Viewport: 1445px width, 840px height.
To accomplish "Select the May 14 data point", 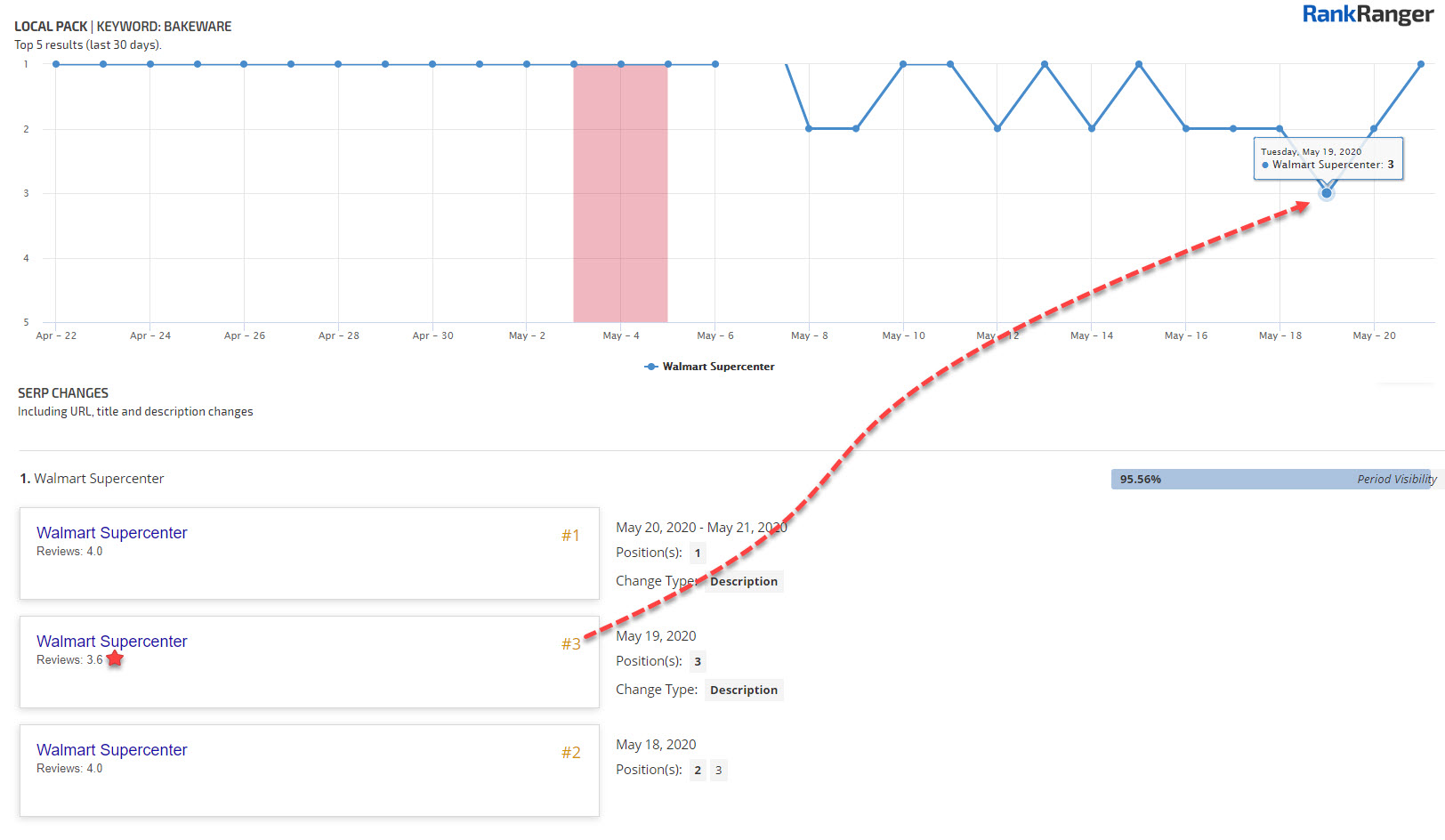I will (x=1092, y=128).
